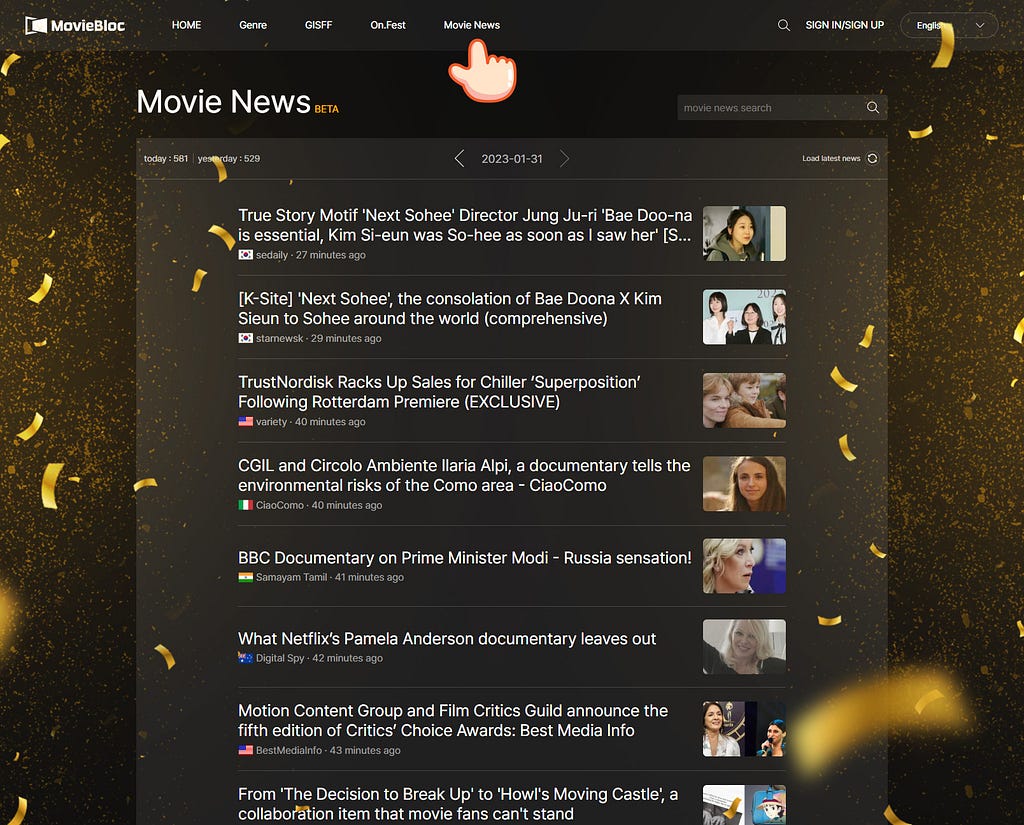Open BBC Documentary on Modi article
1024x825 pixels.
pos(464,558)
